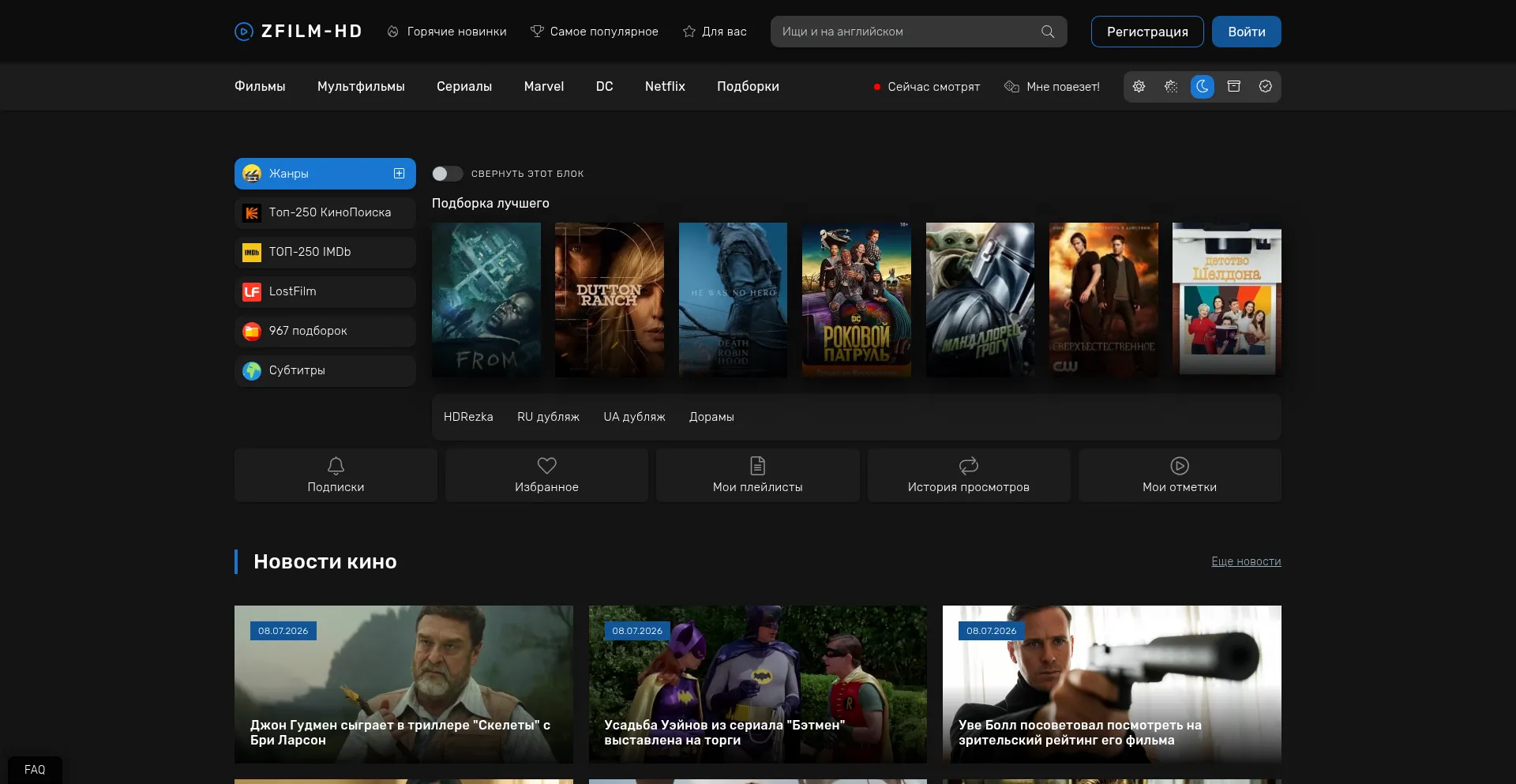Viewport: 1516px width, 784px height.
Task: Click the Регистрация button
Action: [x=1147, y=32]
